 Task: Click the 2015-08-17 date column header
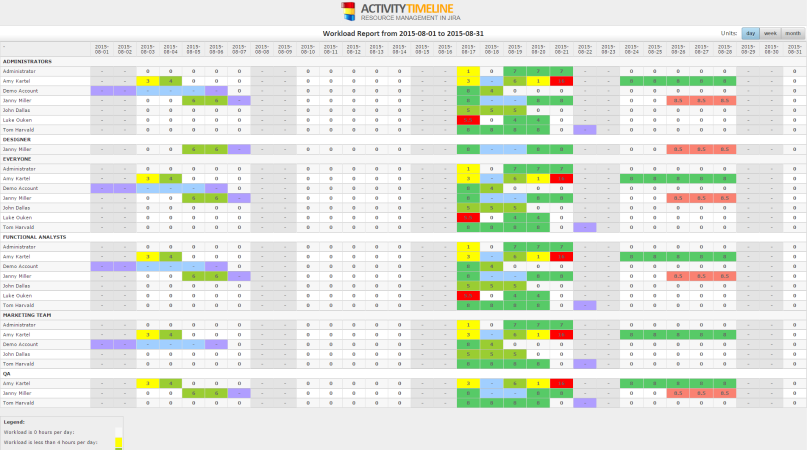coord(467,48)
